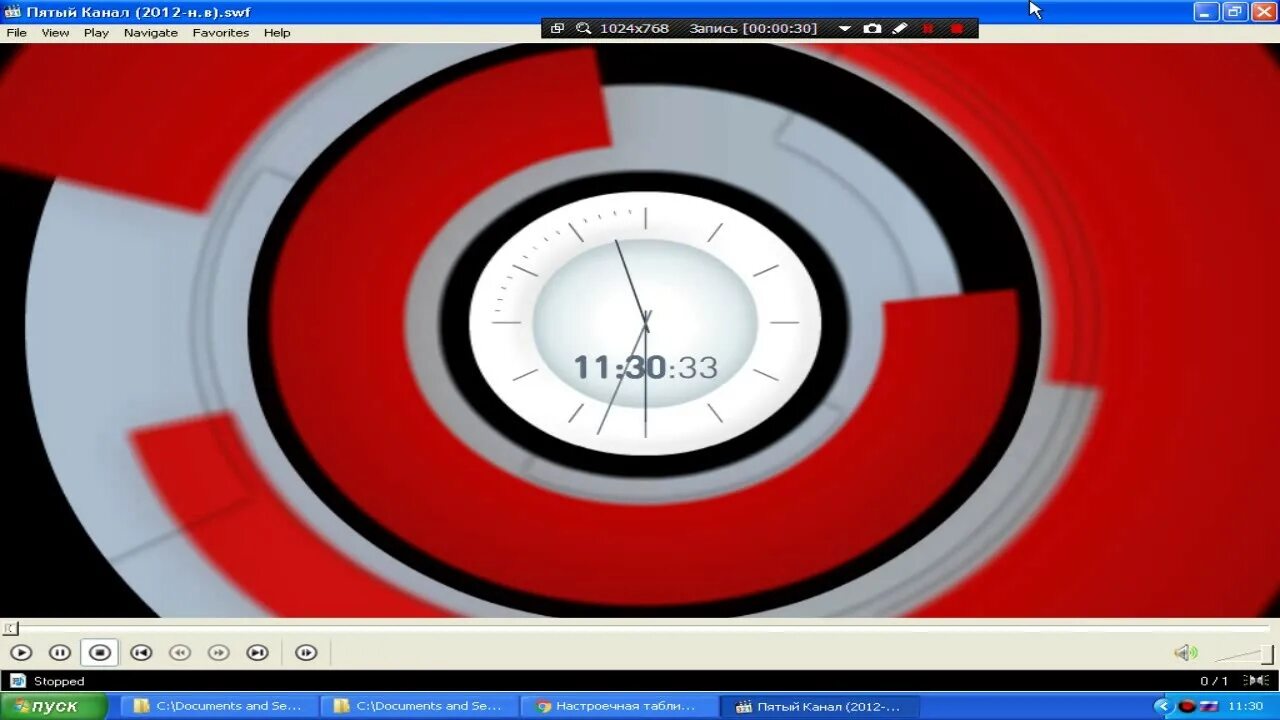Expand the recorder dropdown arrow
Image resolution: width=1280 pixels, height=720 pixels.
click(844, 29)
